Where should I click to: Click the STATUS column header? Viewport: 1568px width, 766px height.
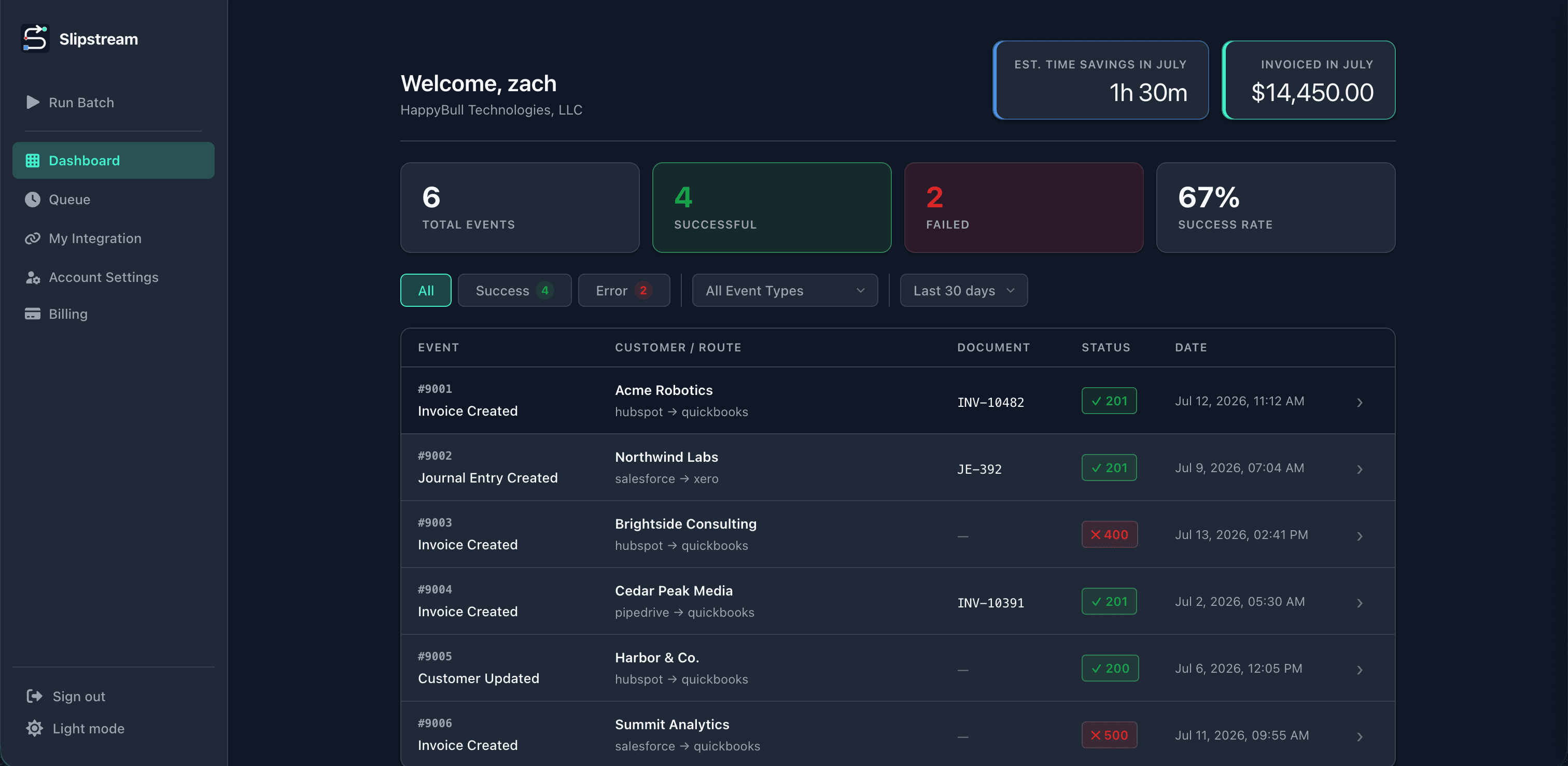coord(1105,347)
